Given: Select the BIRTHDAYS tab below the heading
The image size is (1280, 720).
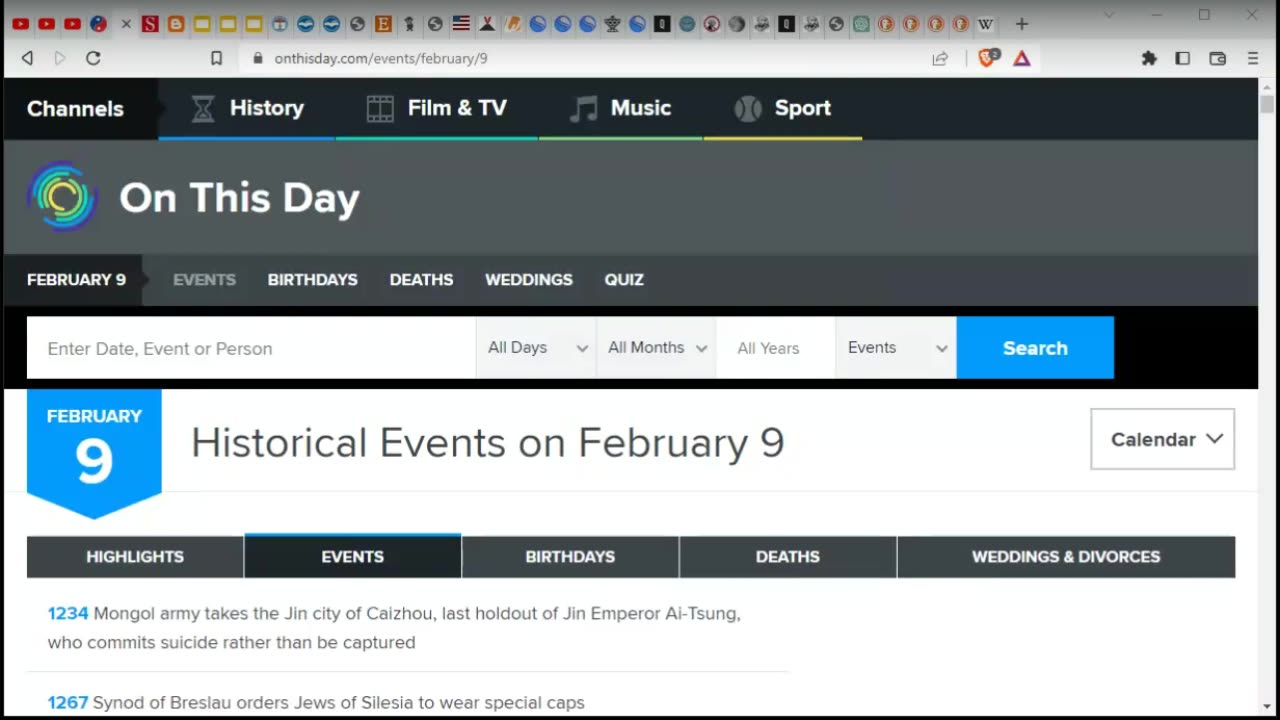Looking at the screenshot, I should [x=570, y=557].
